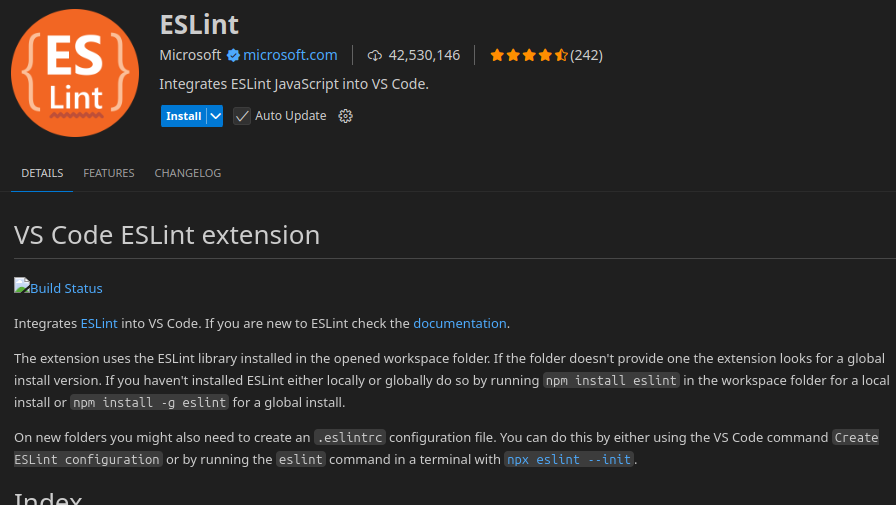The image size is (896, 505).
Task: Click the VS Code ESLint extension heading
Action: [167, 235]
